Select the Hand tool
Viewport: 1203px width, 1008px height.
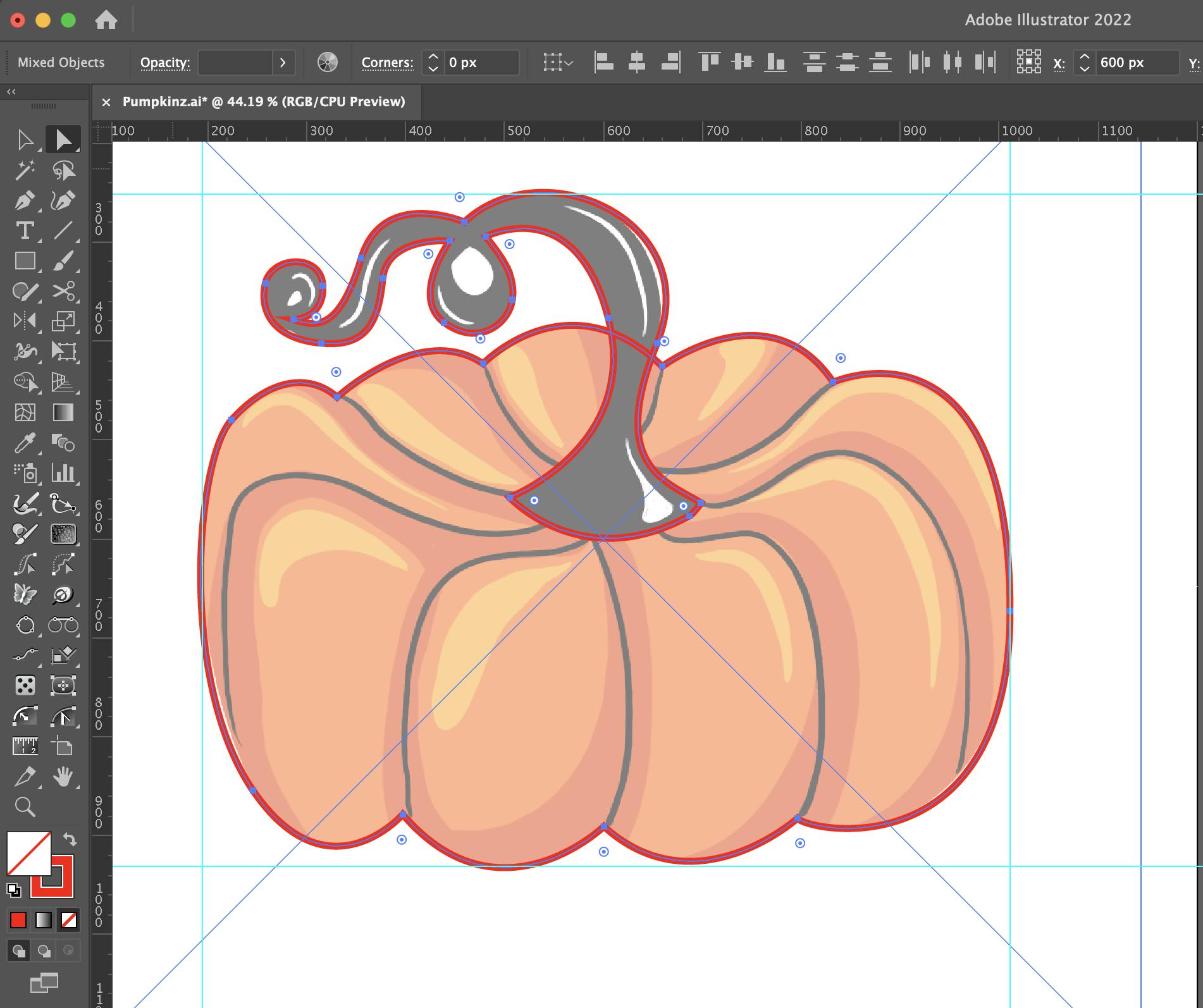pos(64,777)
